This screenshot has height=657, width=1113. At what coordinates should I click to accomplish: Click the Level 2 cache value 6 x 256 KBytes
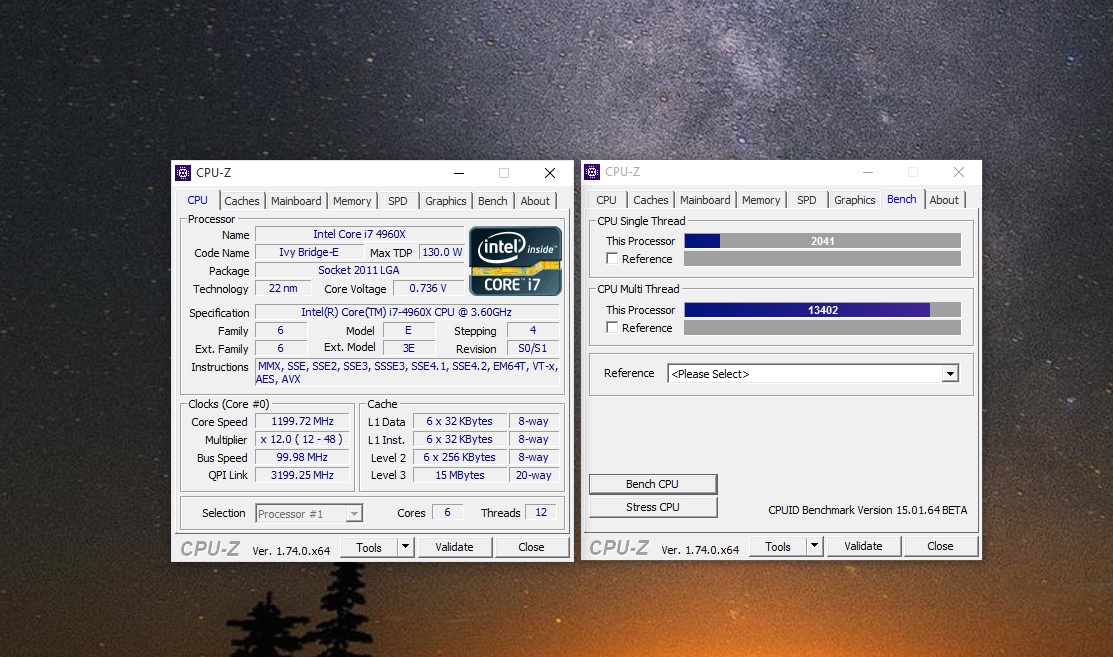pyautogui.click(x=459, y=458)
